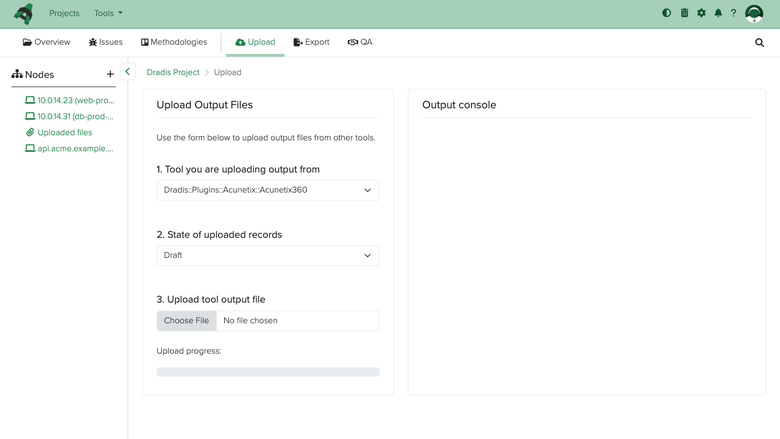780x439 pixels.
Task: Open help via the question mark icon
Action: [x=733, y=13]
